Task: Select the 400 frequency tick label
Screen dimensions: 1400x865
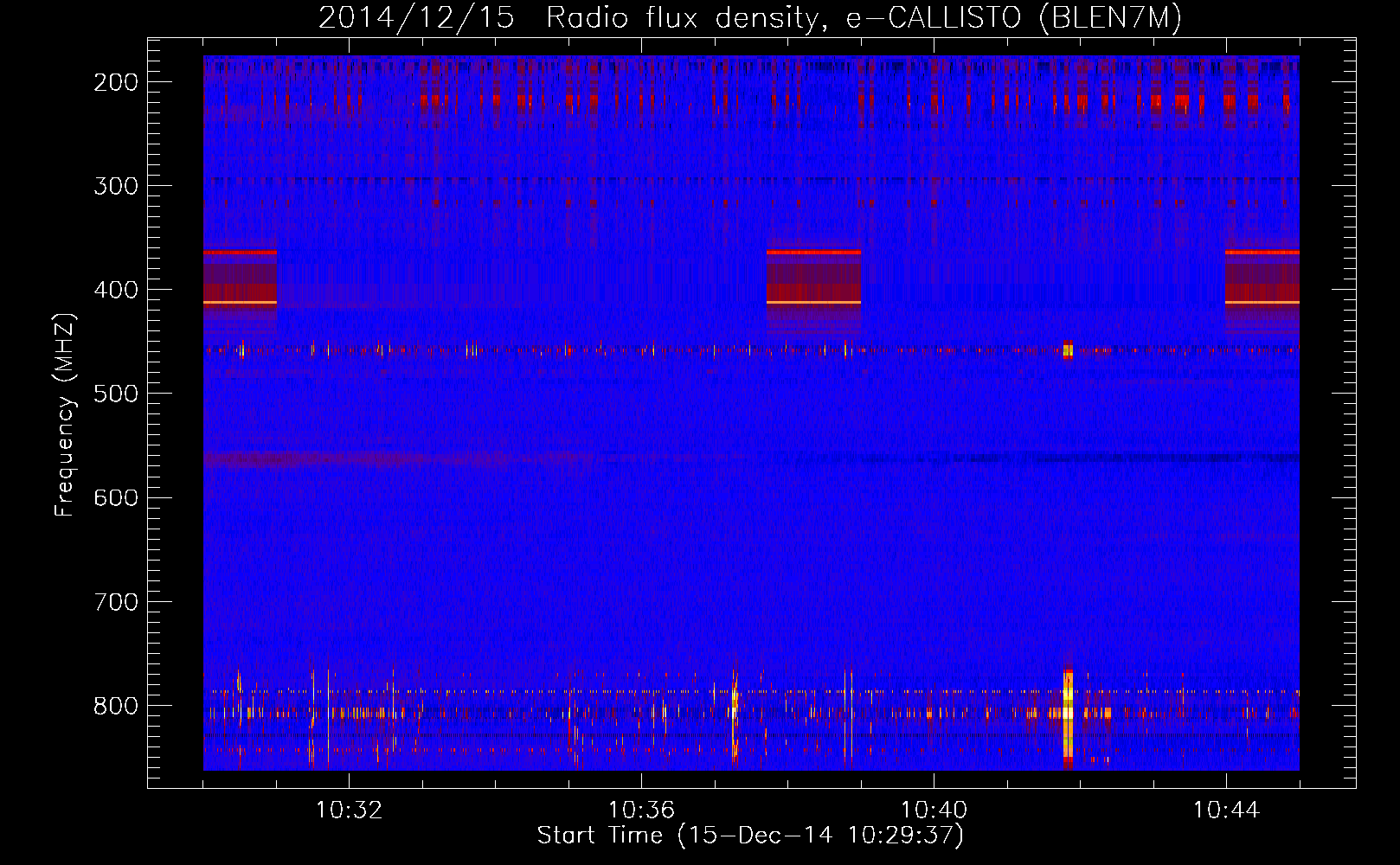Action: 115,290
